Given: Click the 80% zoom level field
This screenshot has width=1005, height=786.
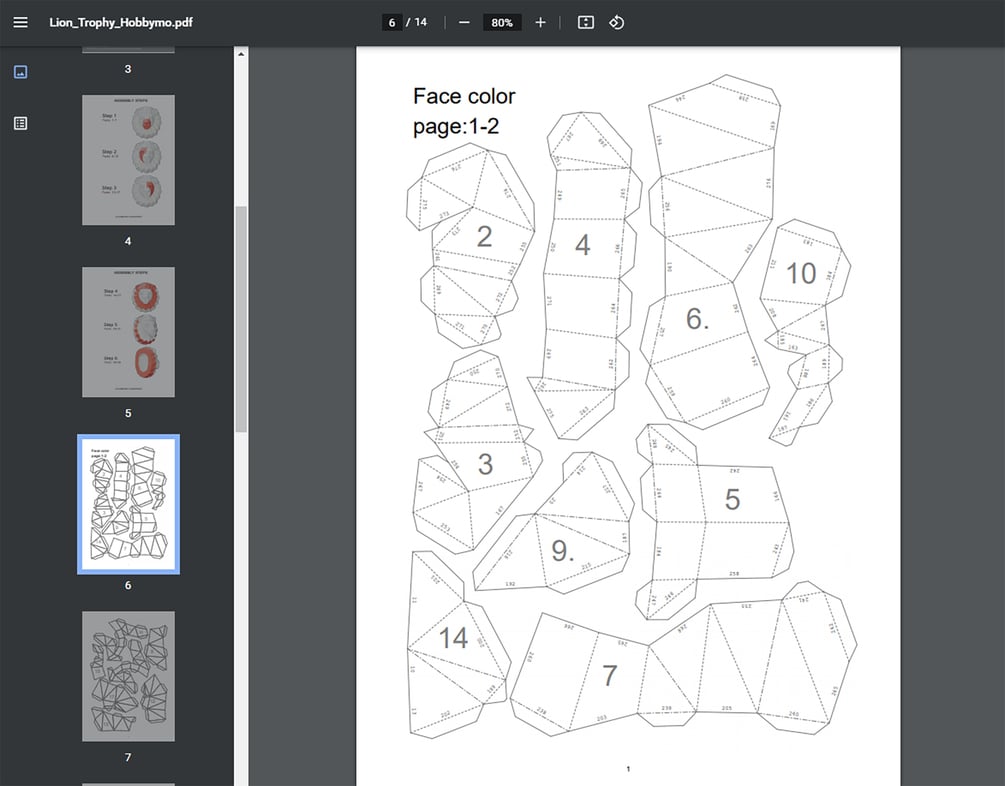Looking at the screenshot, I should (x=502, y=22).
